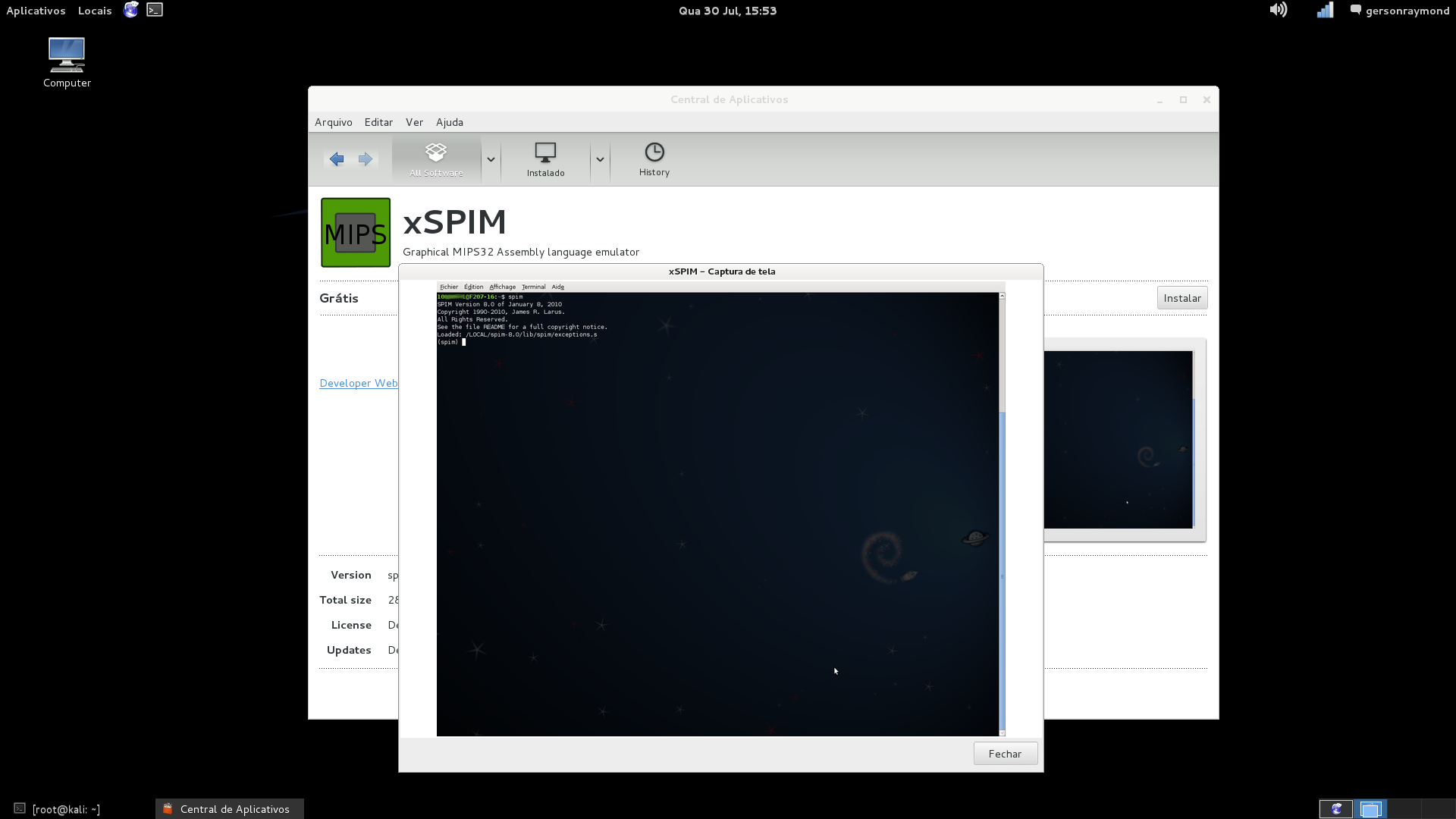This screenshot has width=1456, height=819.
Task: Click the Graphical MIPS32 Assembly language emulator description
Action: (521, 252)
